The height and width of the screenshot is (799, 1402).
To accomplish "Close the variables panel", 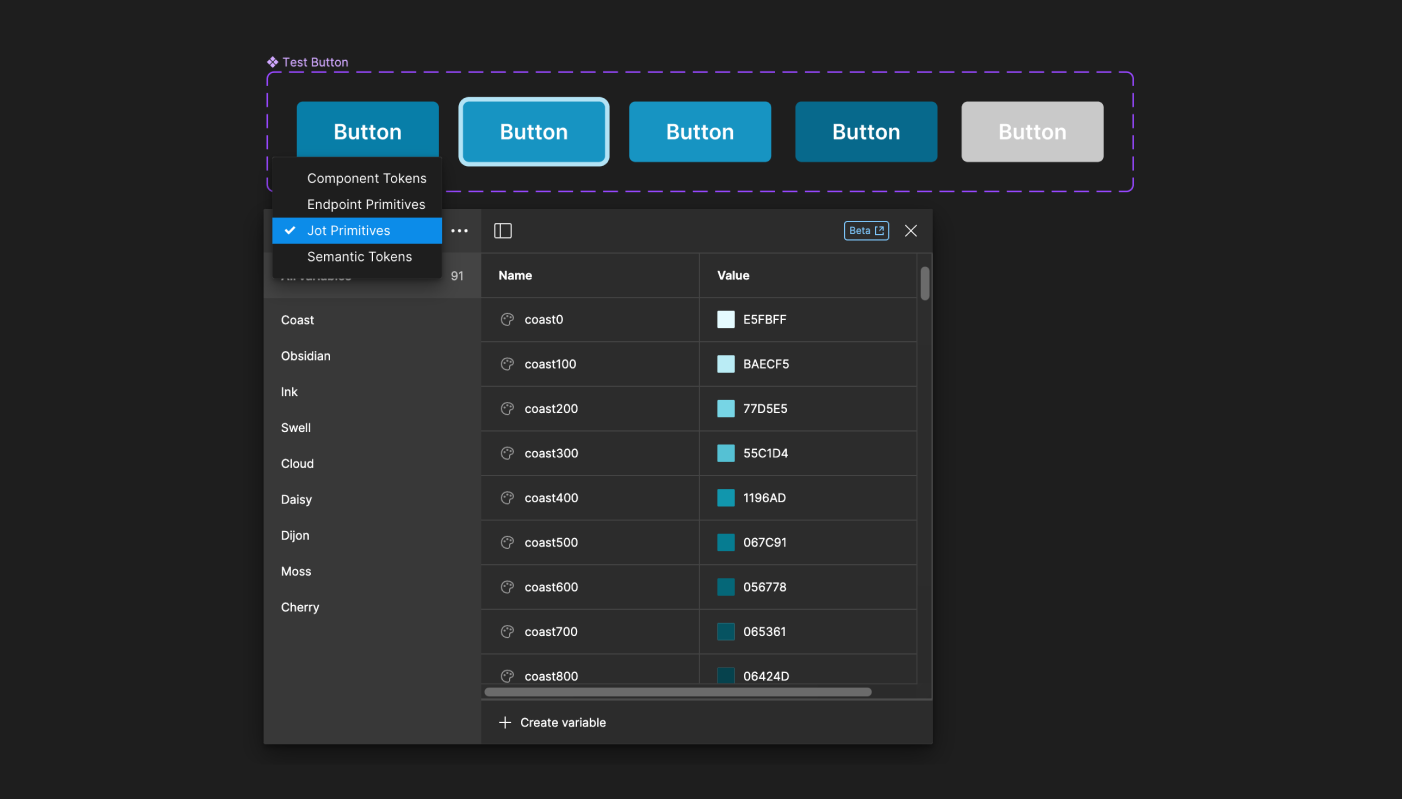I will point(911,231).
